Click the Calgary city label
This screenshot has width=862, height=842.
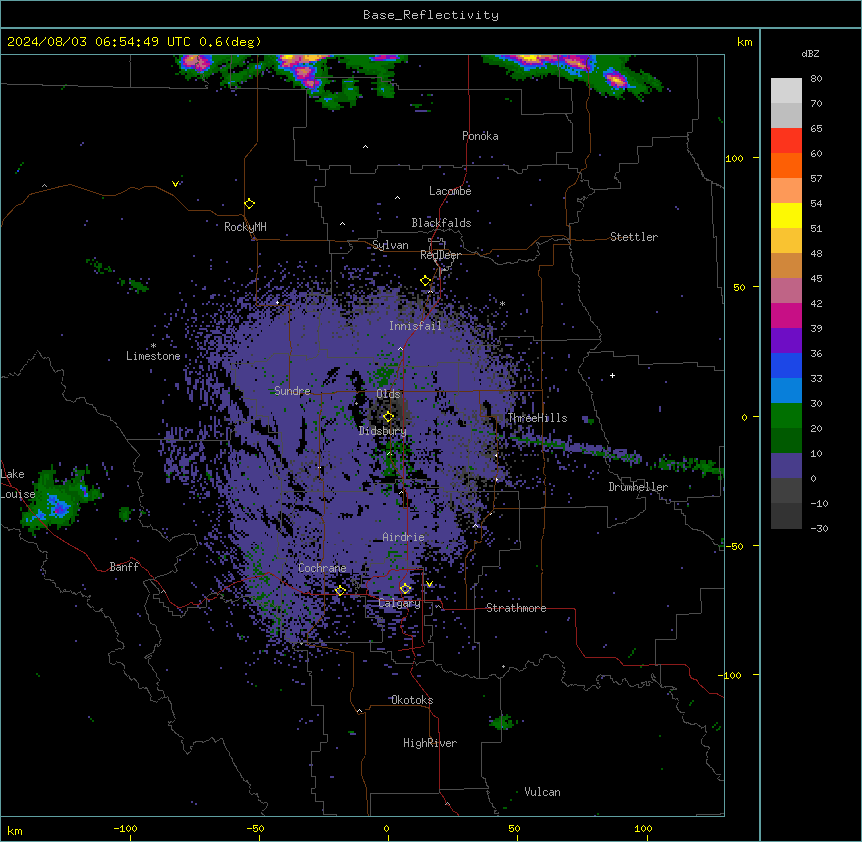[399, 603]
